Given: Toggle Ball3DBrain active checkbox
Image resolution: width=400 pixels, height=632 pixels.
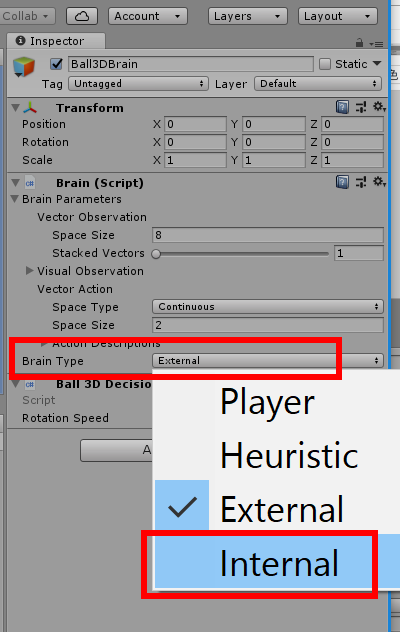Looking at the screenshot, I should [x=56, y=64].
